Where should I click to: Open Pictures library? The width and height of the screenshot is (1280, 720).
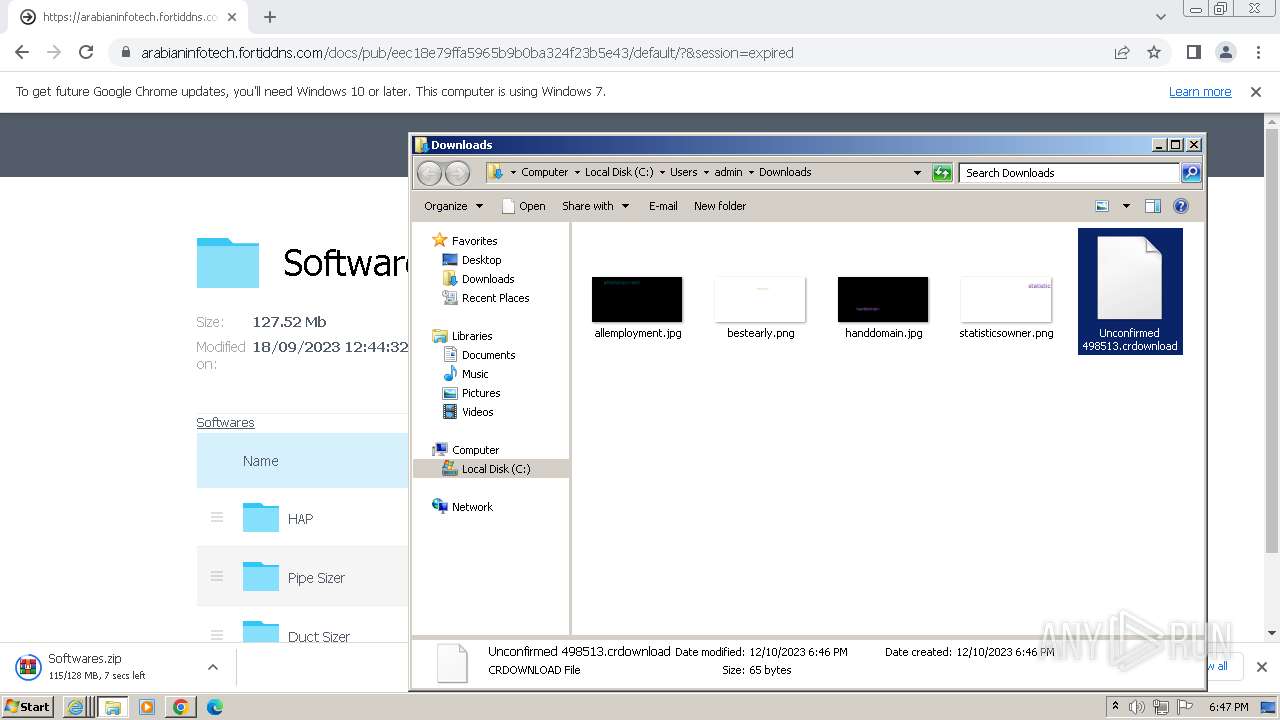pos(480,393)
